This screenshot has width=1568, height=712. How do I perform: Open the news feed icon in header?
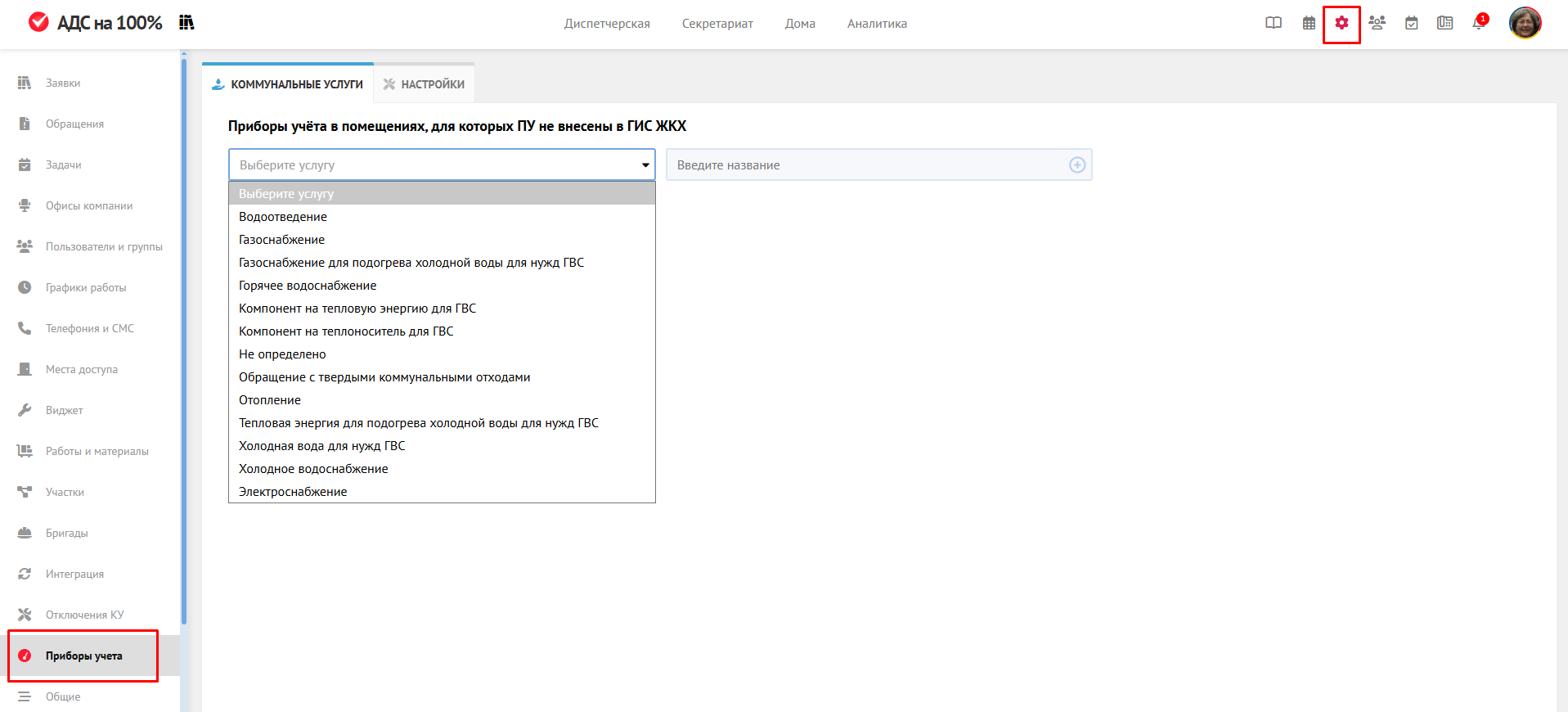pos(1444,24)
